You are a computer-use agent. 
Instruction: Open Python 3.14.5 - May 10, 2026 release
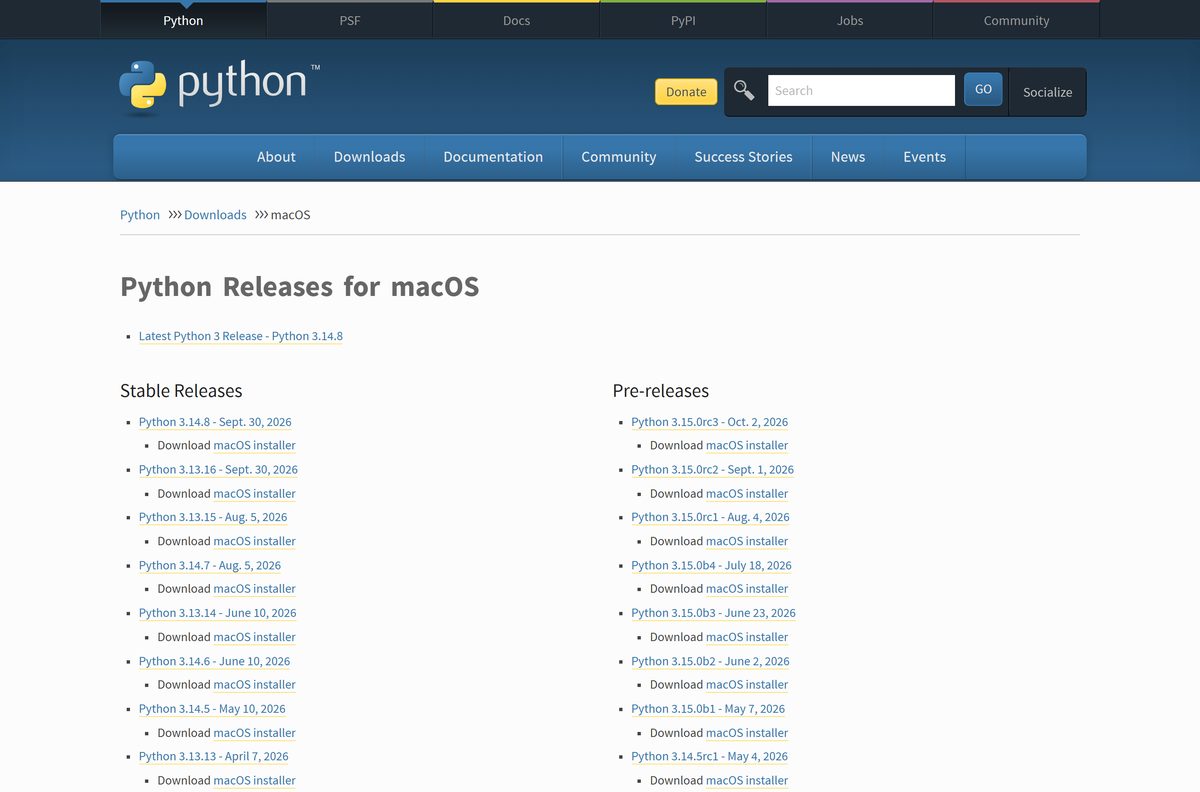(212, 709)
